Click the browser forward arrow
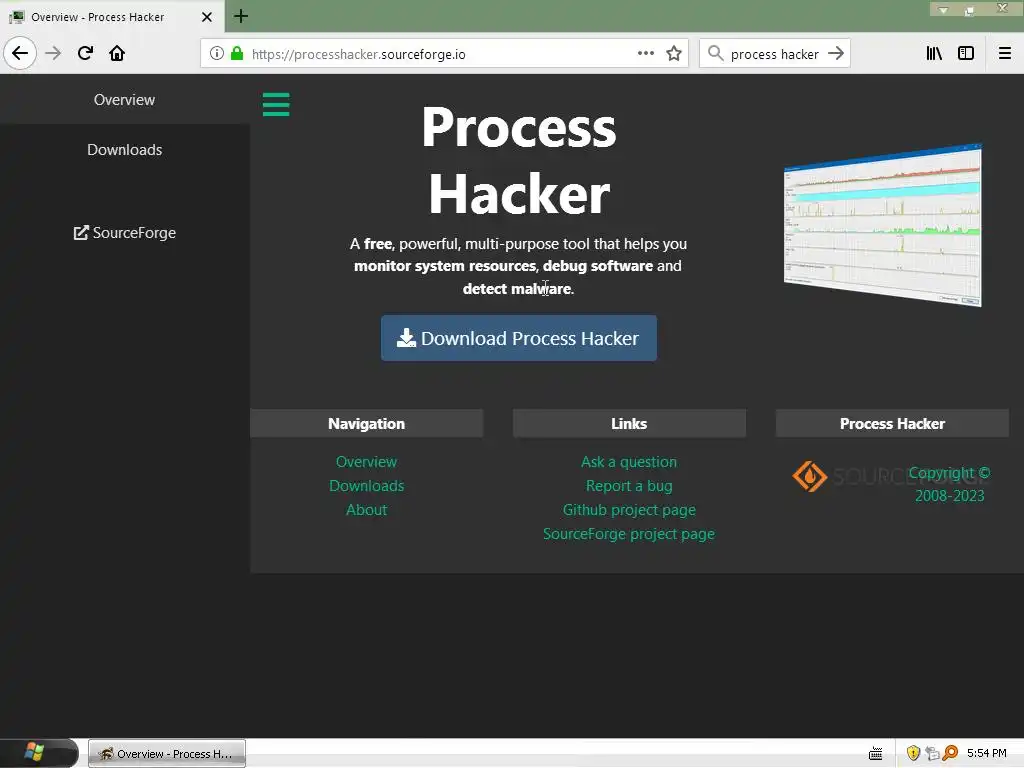The height and width of the screenshot is (768, 1024). [53, 53]
